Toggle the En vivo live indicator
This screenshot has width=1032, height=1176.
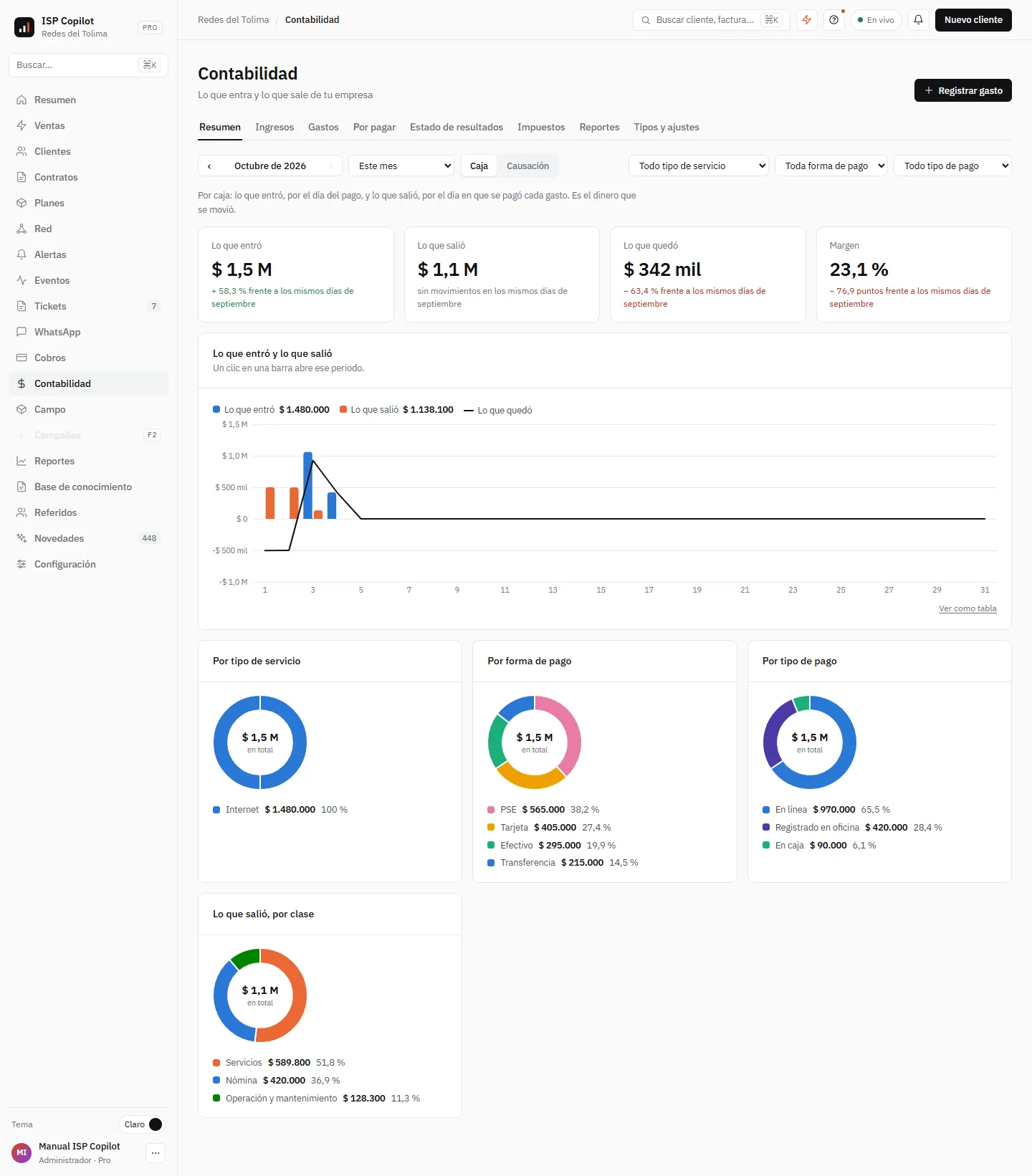(876, 20)
